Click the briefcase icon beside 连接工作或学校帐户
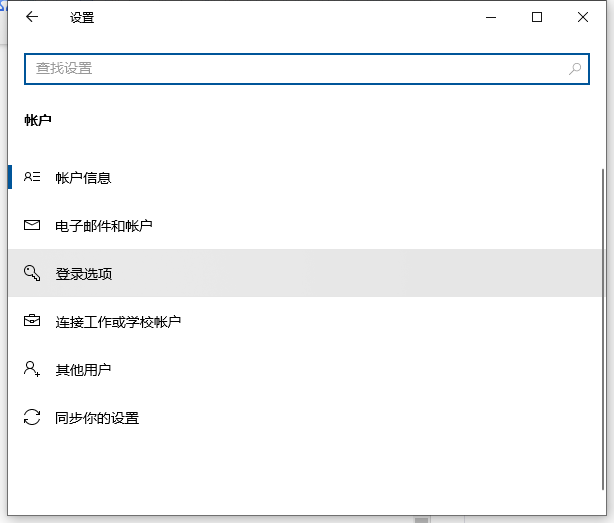614x523 pixels. (x=32, y=321)
